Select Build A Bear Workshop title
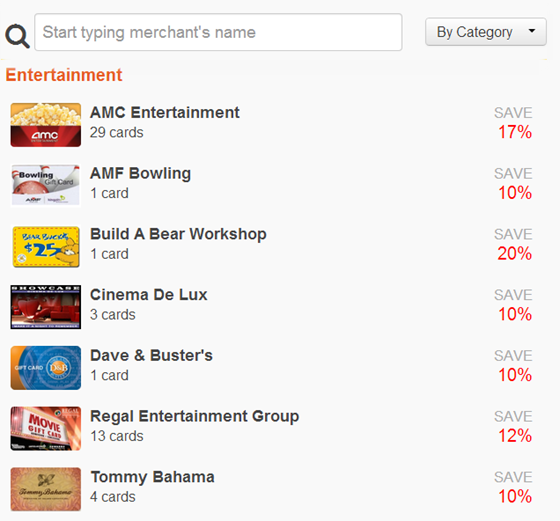 (178, 234)
